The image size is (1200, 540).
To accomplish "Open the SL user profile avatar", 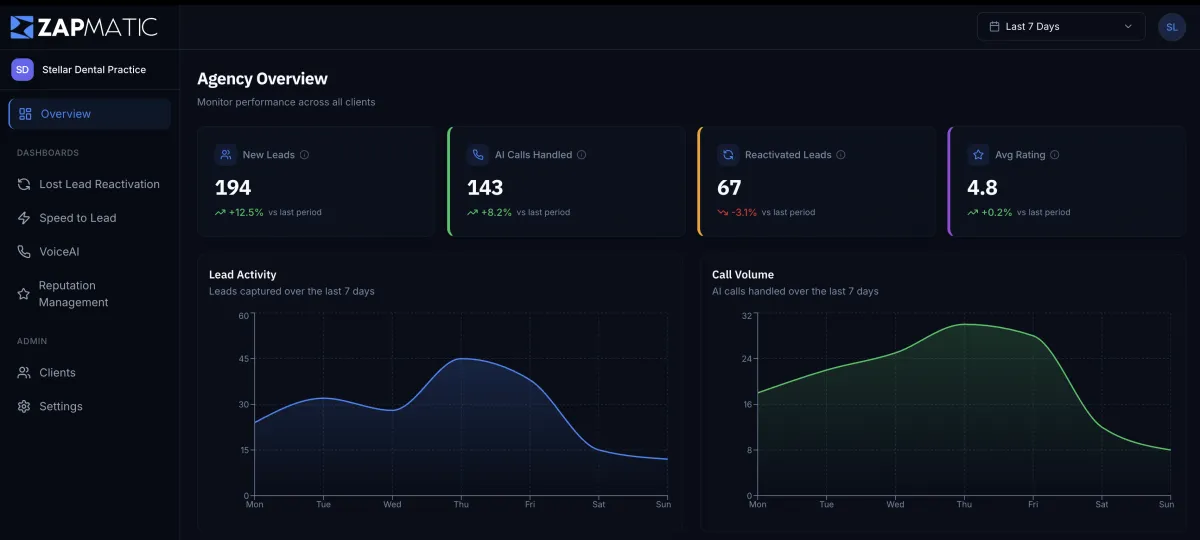I will 1172,27.
